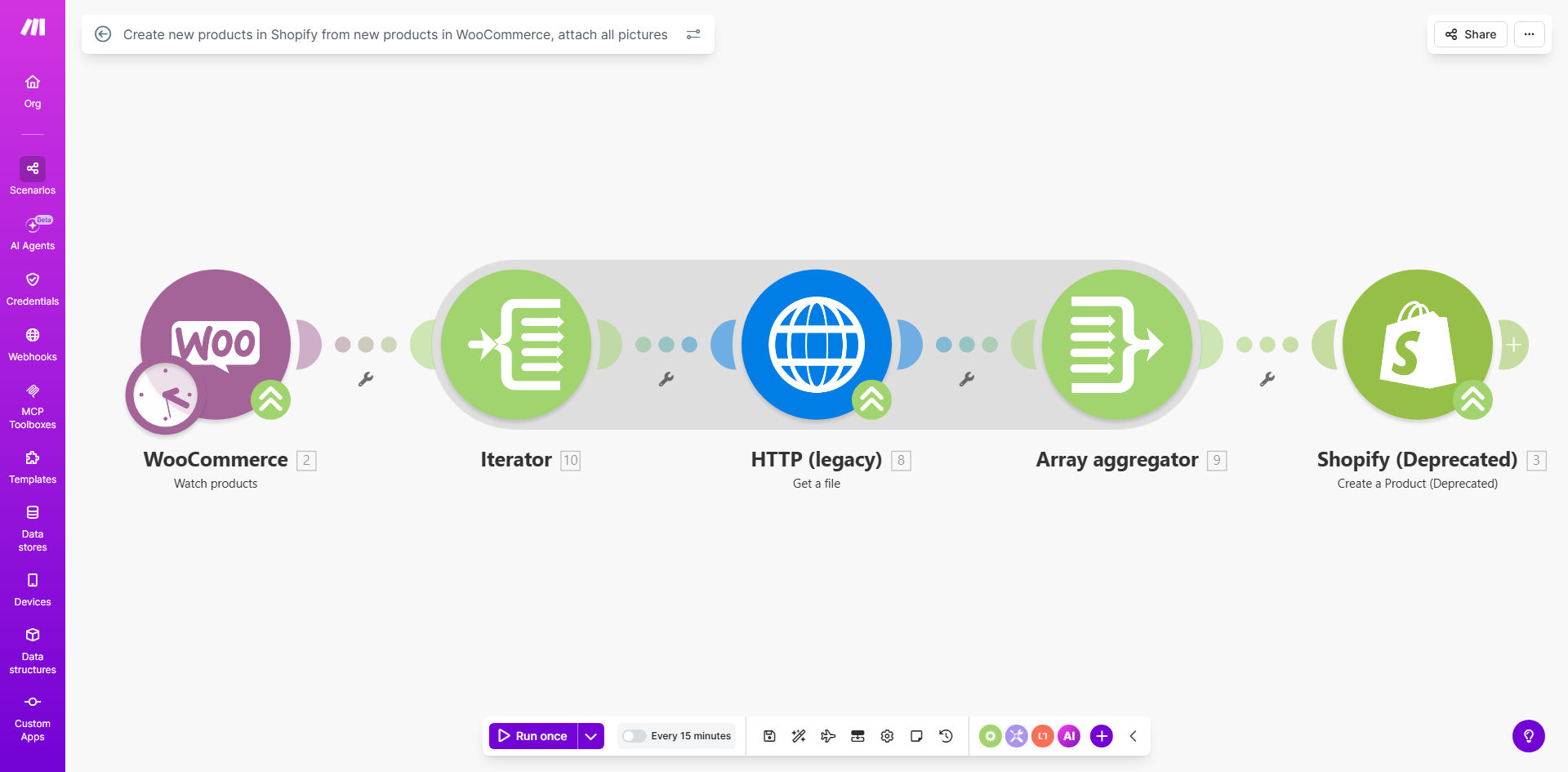Open filter wrench between HTTP and Array aggregator
1568x772 pixels.
click(x=967, y=379)
